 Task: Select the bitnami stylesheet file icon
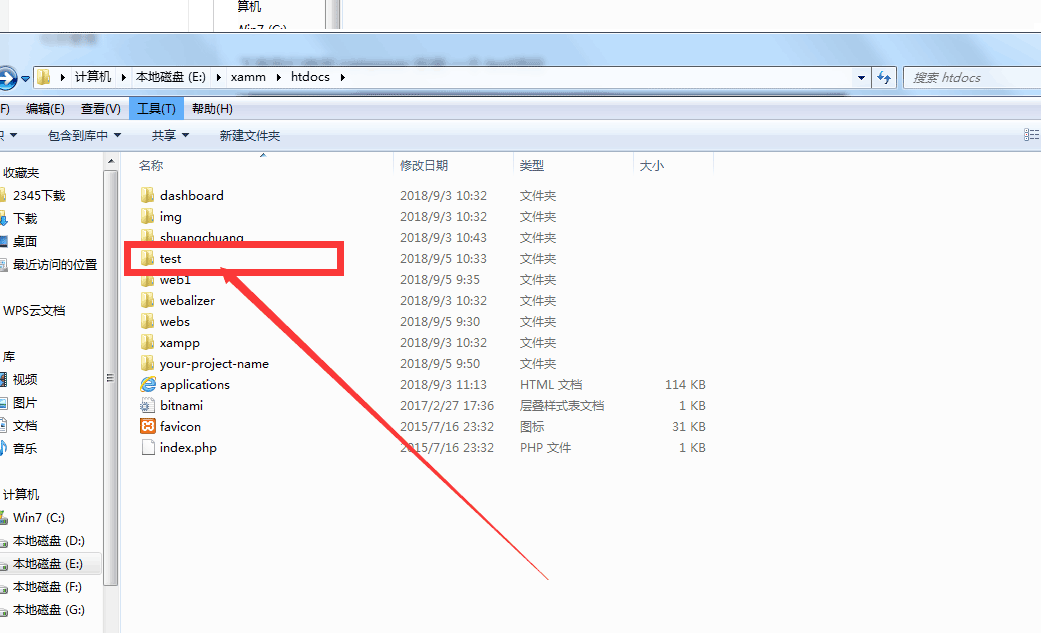coord(147,406)
